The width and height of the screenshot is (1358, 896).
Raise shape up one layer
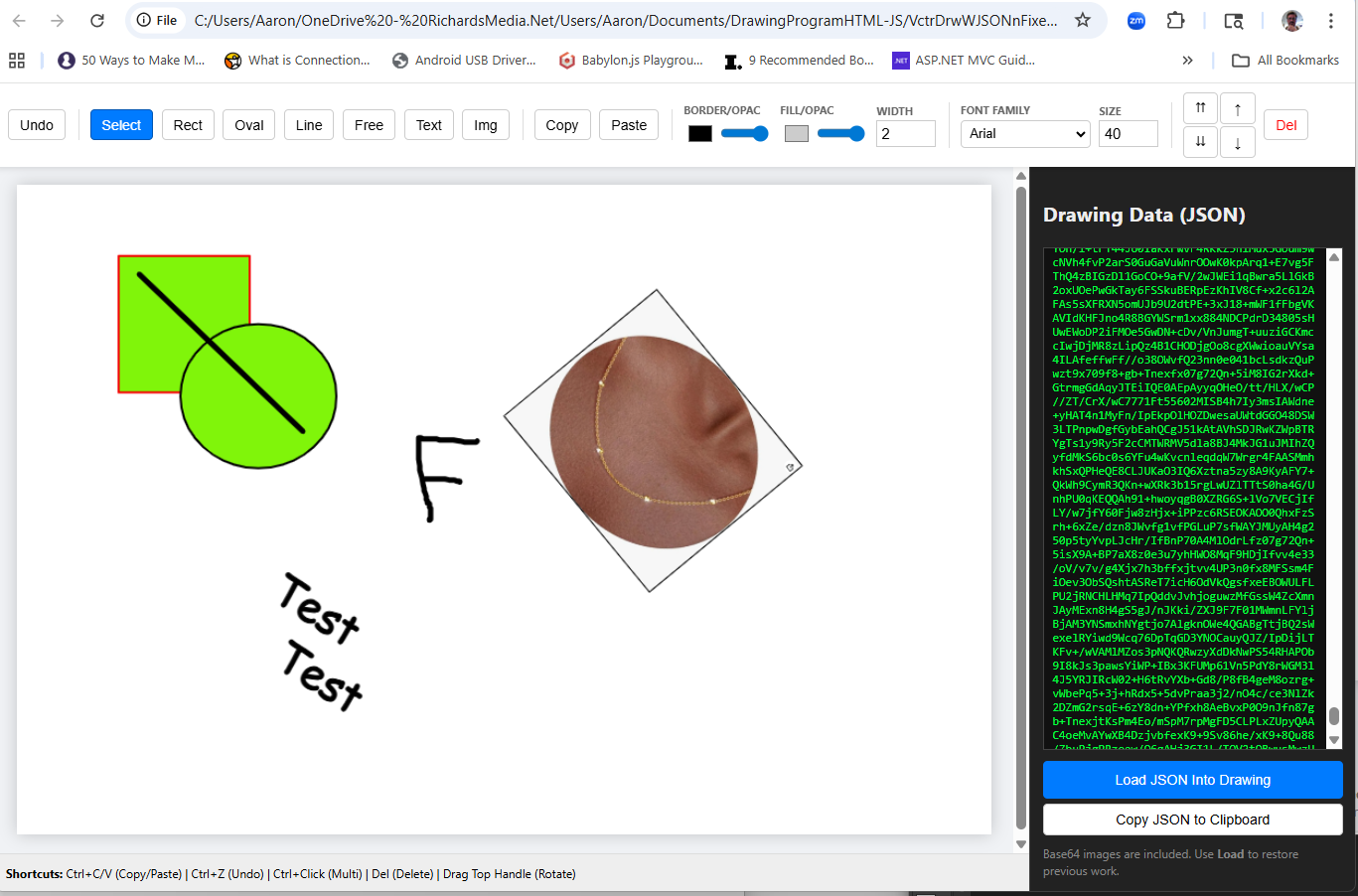(x=1237, y=108)
